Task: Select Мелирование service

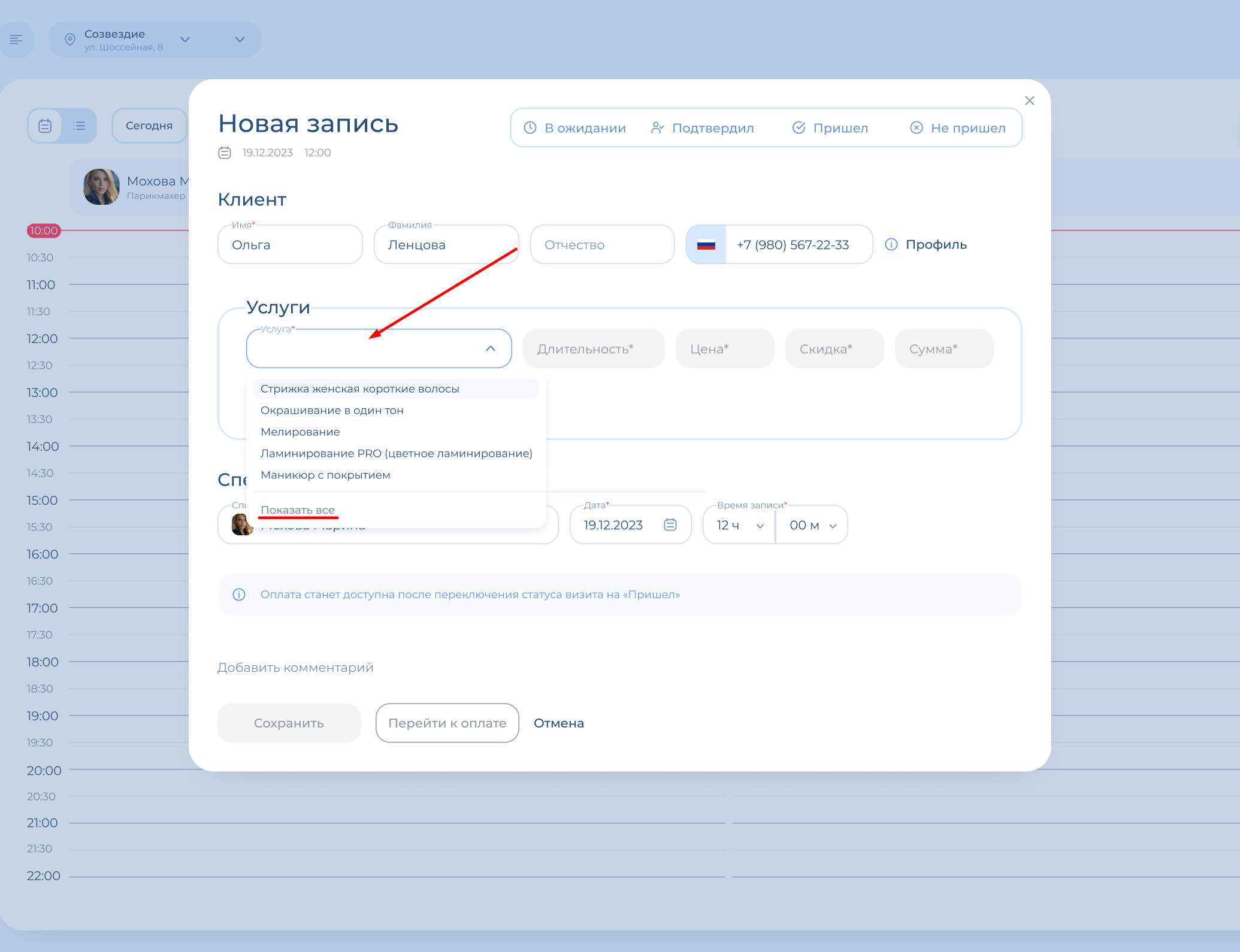Action: [396, 432]
